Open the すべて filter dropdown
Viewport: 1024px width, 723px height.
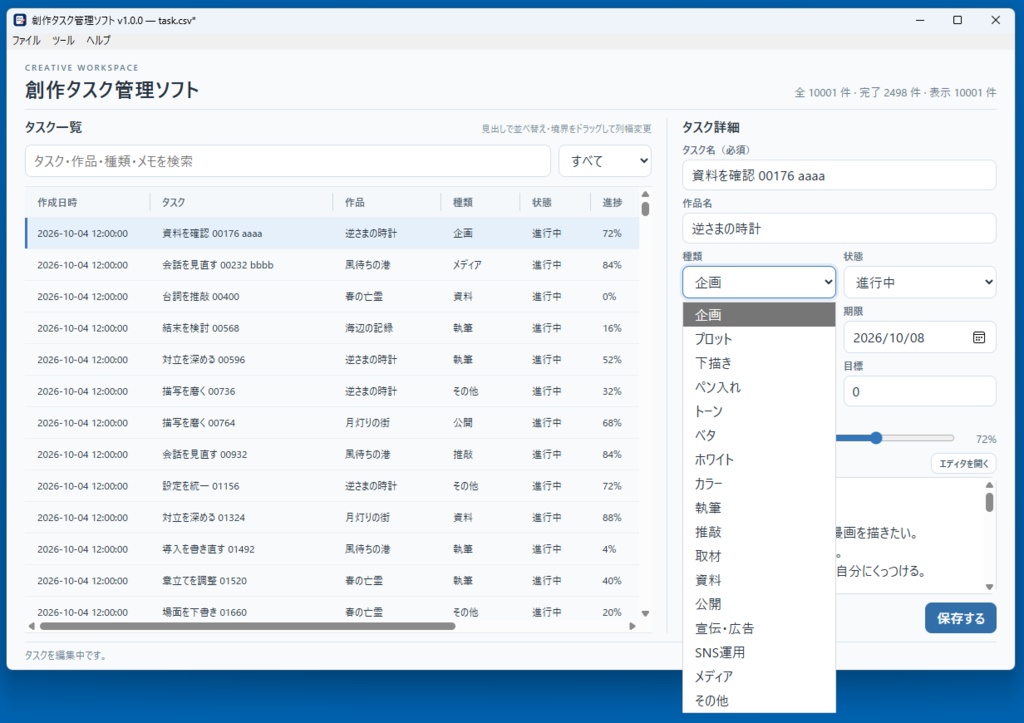tap(605, 161)
